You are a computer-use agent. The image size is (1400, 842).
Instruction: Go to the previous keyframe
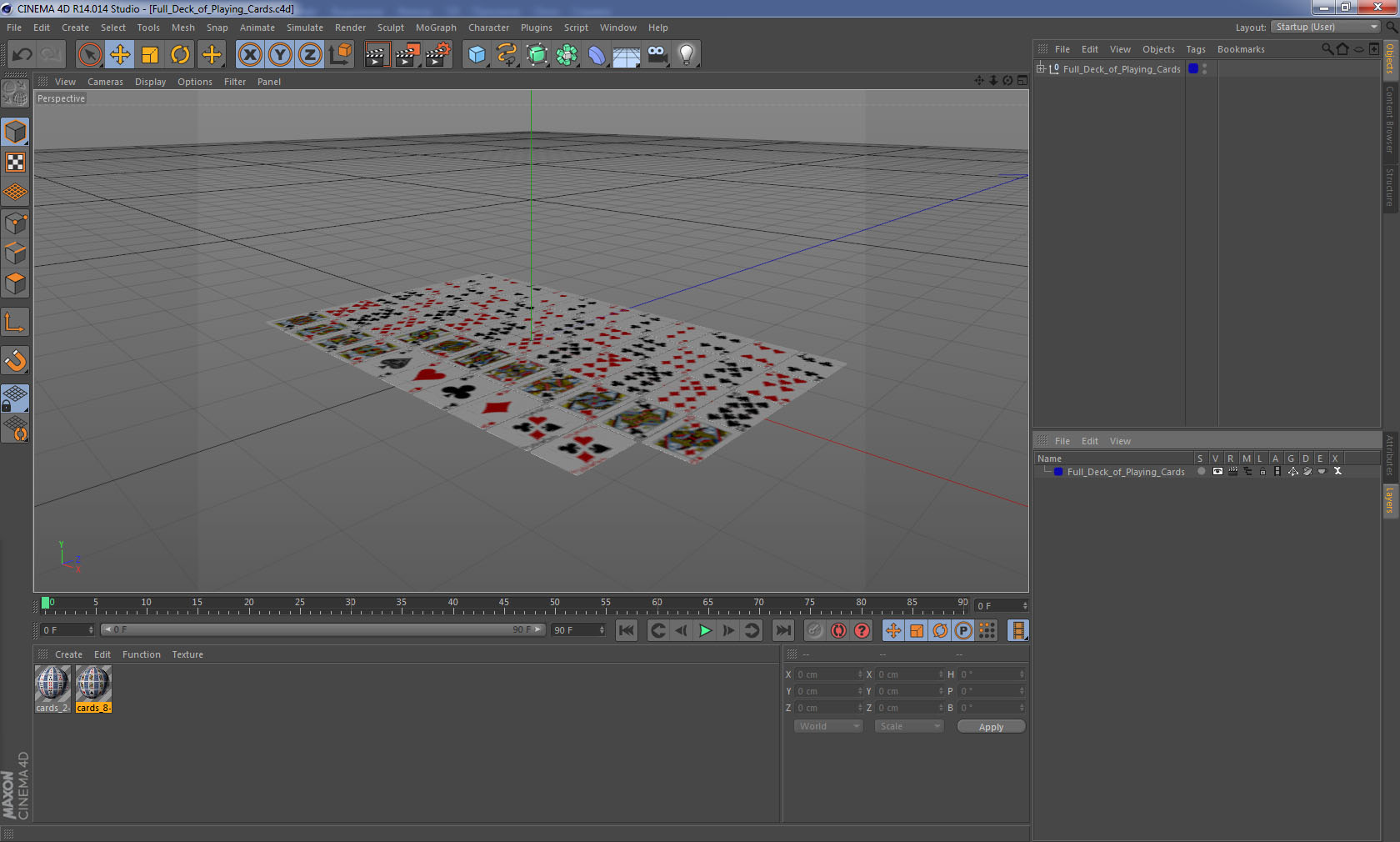[657, 630]
